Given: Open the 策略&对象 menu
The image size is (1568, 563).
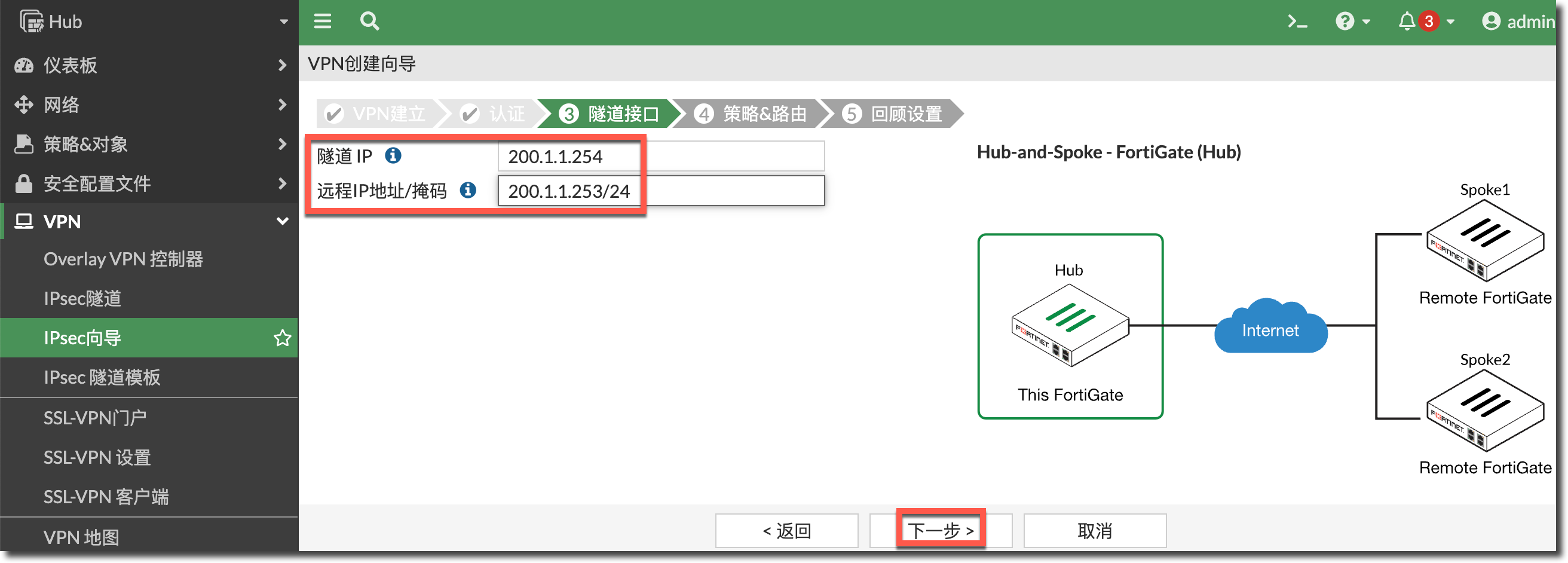Looking at the screenshot, I should pos(85,144).
